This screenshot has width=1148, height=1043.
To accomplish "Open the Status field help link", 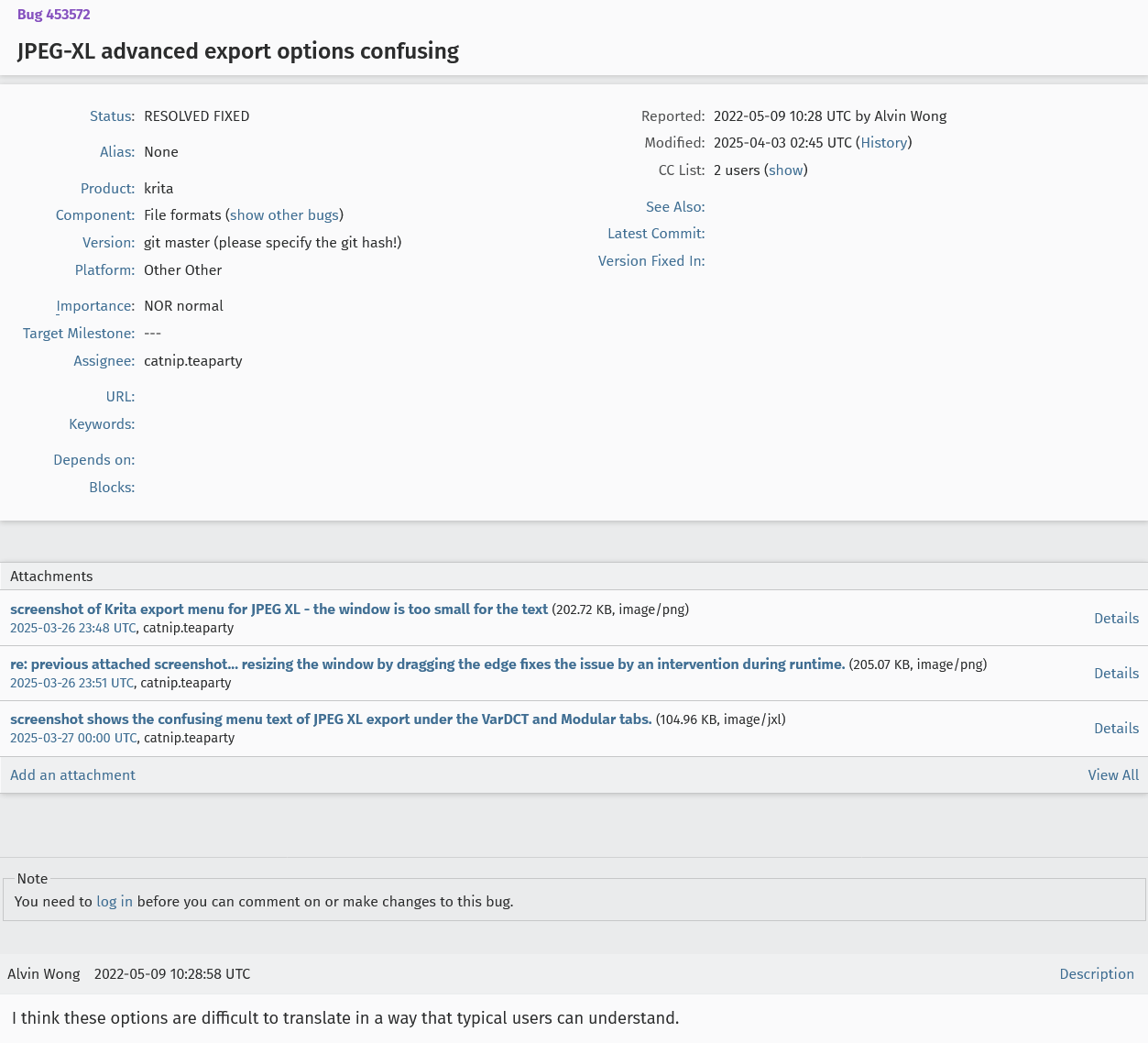I will point(110,116).
